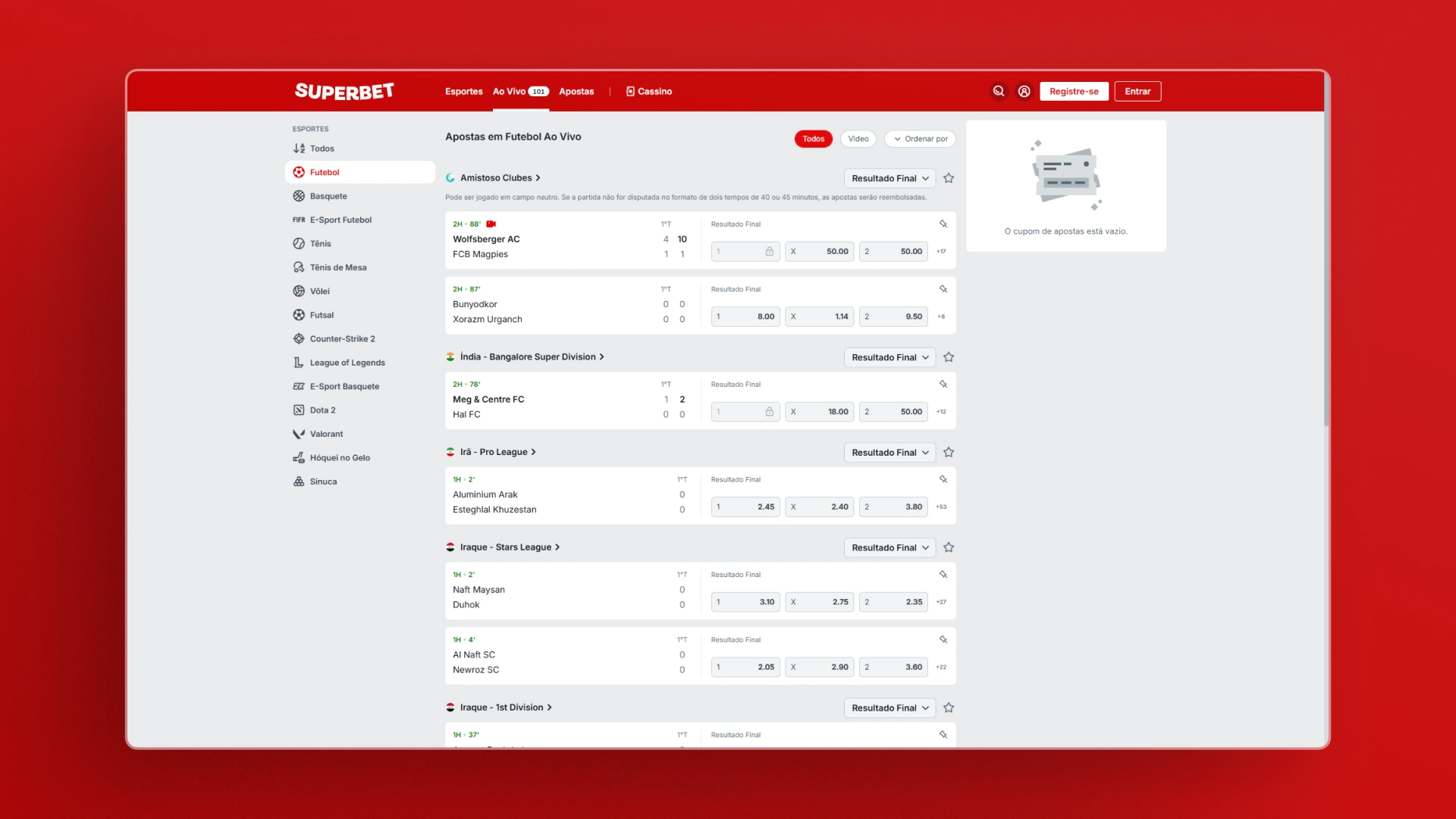The image size is (1456, 819).
Task: Favorite the Irã Pro League star
Action: pyautogui.click(x=949, y=453)
